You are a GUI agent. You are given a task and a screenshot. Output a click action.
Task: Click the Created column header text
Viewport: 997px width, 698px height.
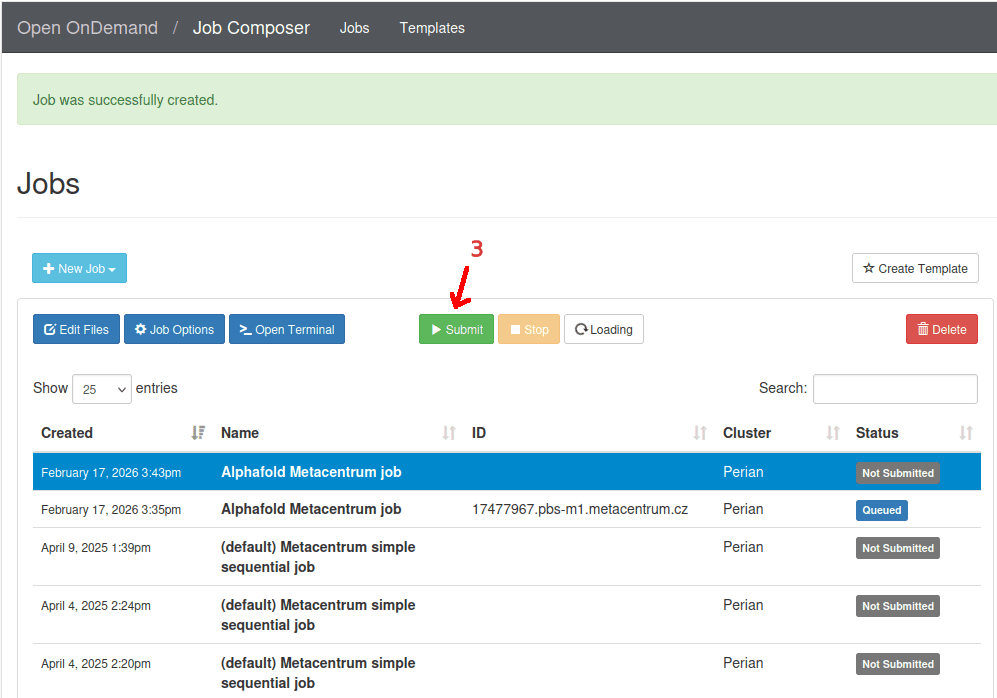coord(67,433)
